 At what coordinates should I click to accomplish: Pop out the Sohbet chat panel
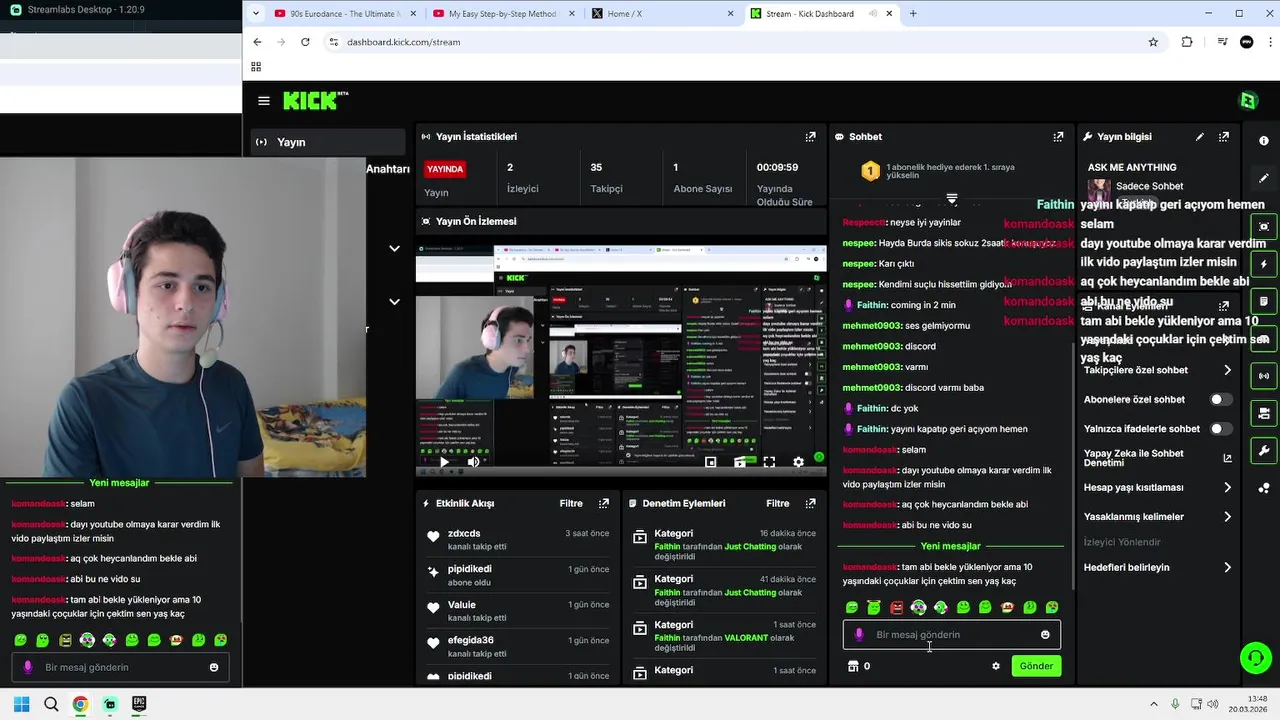(x=1058, y=137)
